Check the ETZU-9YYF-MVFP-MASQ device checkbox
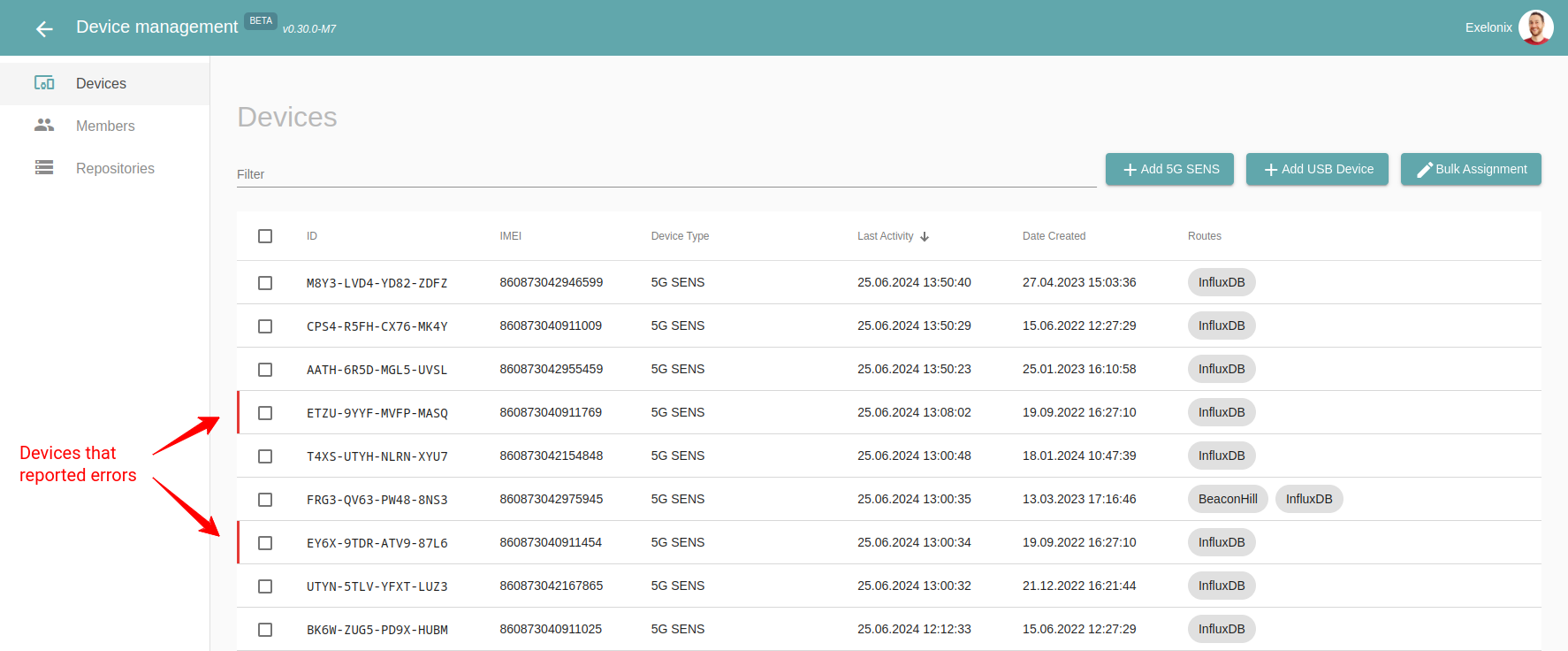This screenshot has width=1568, height=651. click(265, 413)
